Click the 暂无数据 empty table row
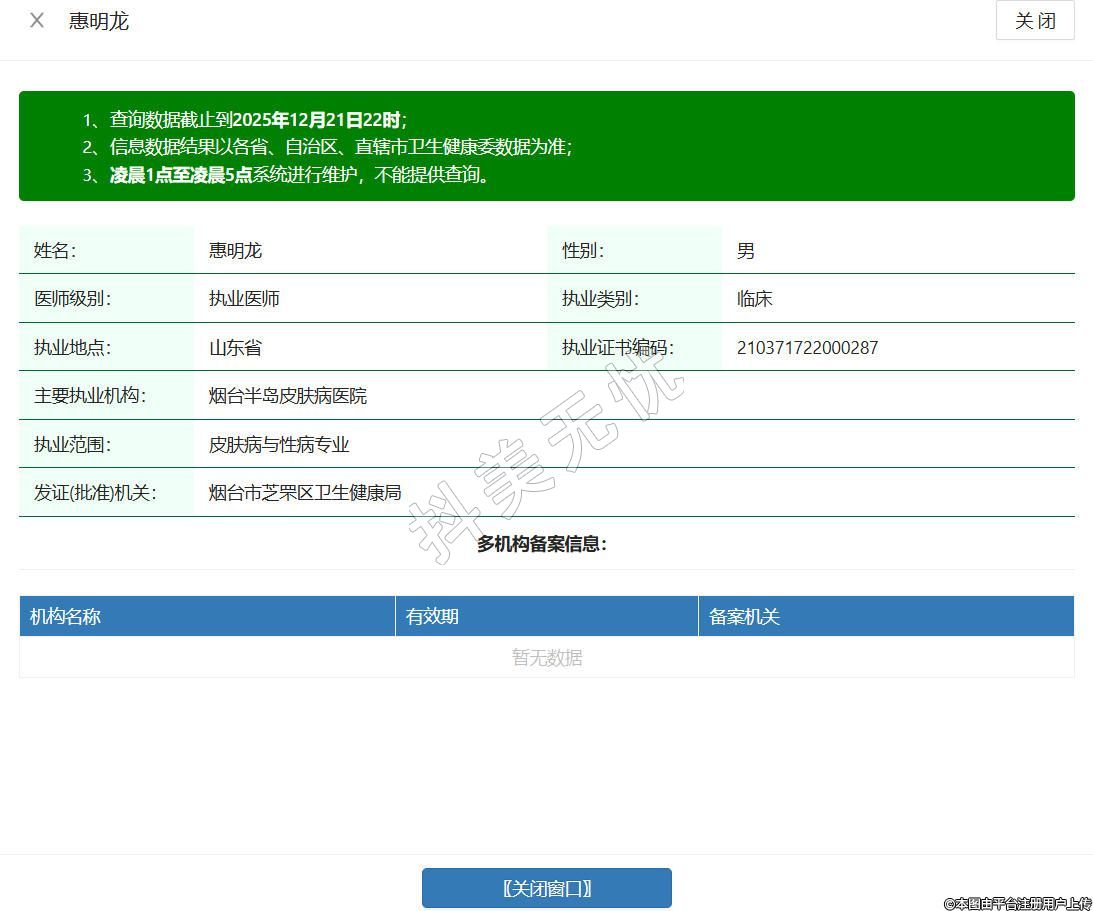This screenshot has width=1093, height=911. point(547,657)
